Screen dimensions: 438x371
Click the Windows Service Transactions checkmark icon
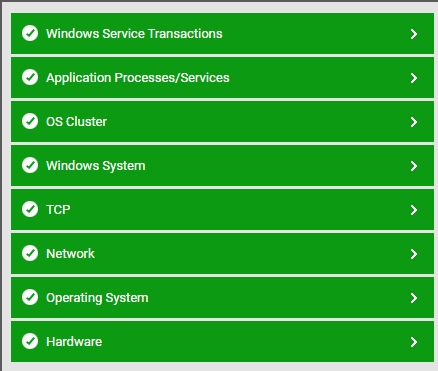click(30, 33)
